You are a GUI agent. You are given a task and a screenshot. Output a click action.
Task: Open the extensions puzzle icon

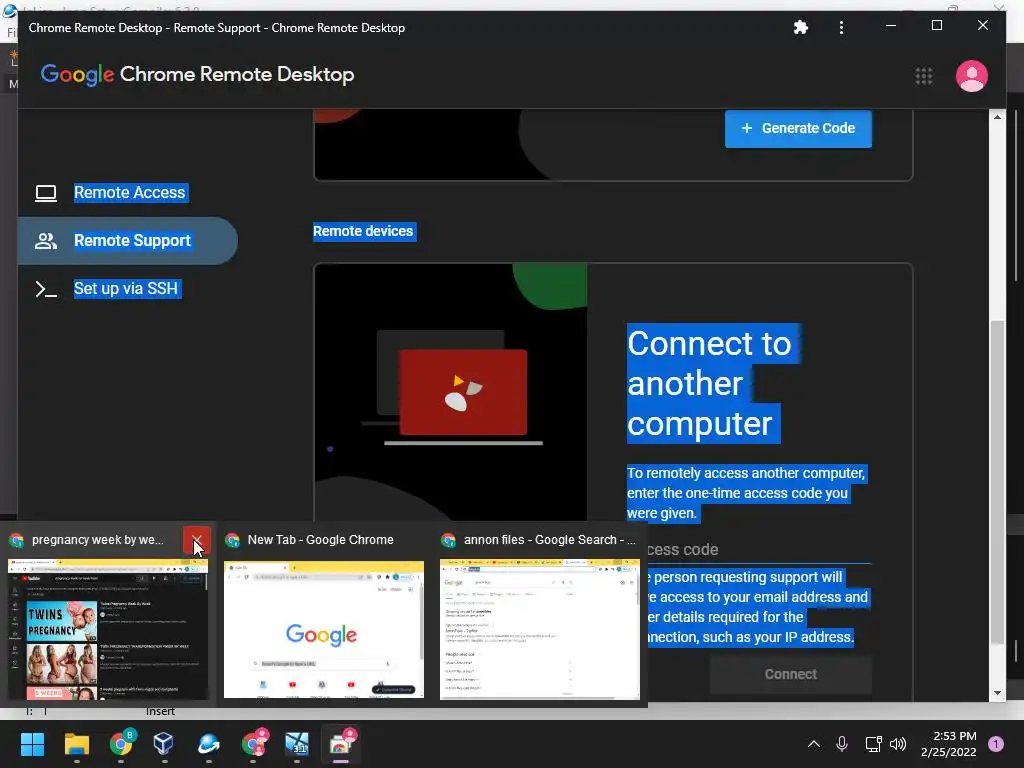800,27
